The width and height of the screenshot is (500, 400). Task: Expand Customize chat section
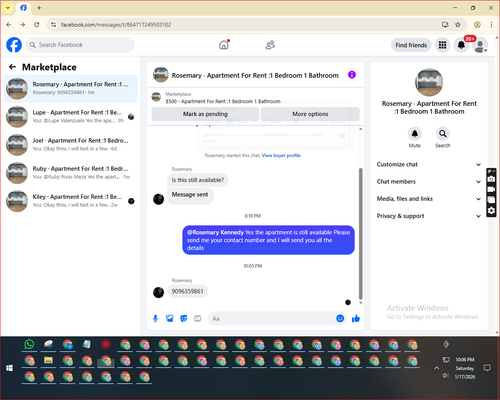click(x=429, y=164)
